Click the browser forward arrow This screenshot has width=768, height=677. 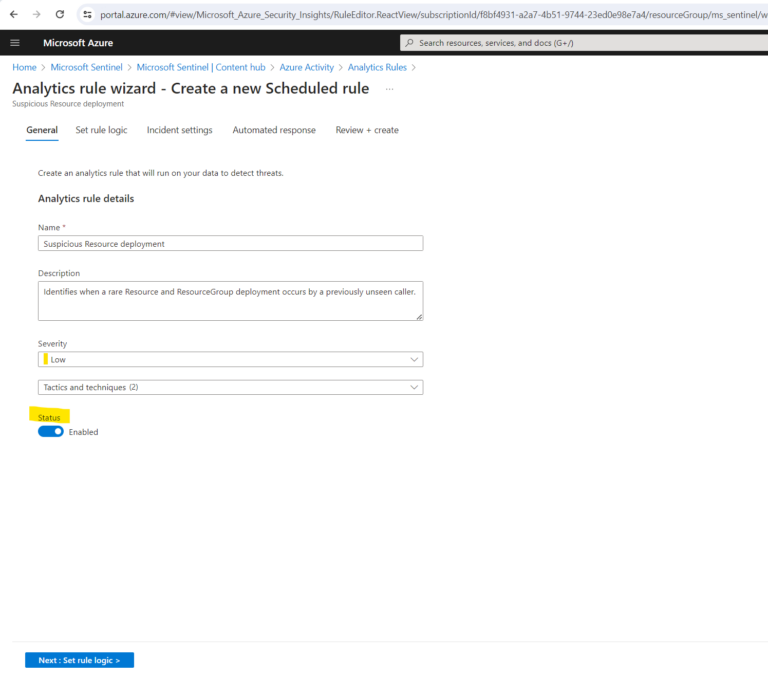pos(37,14)
